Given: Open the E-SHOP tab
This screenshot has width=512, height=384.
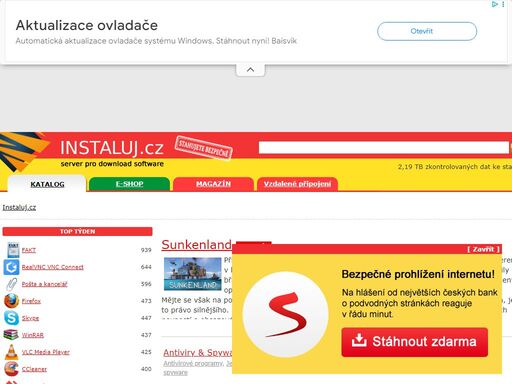Looking at the screenshot, I should point(129,184).
